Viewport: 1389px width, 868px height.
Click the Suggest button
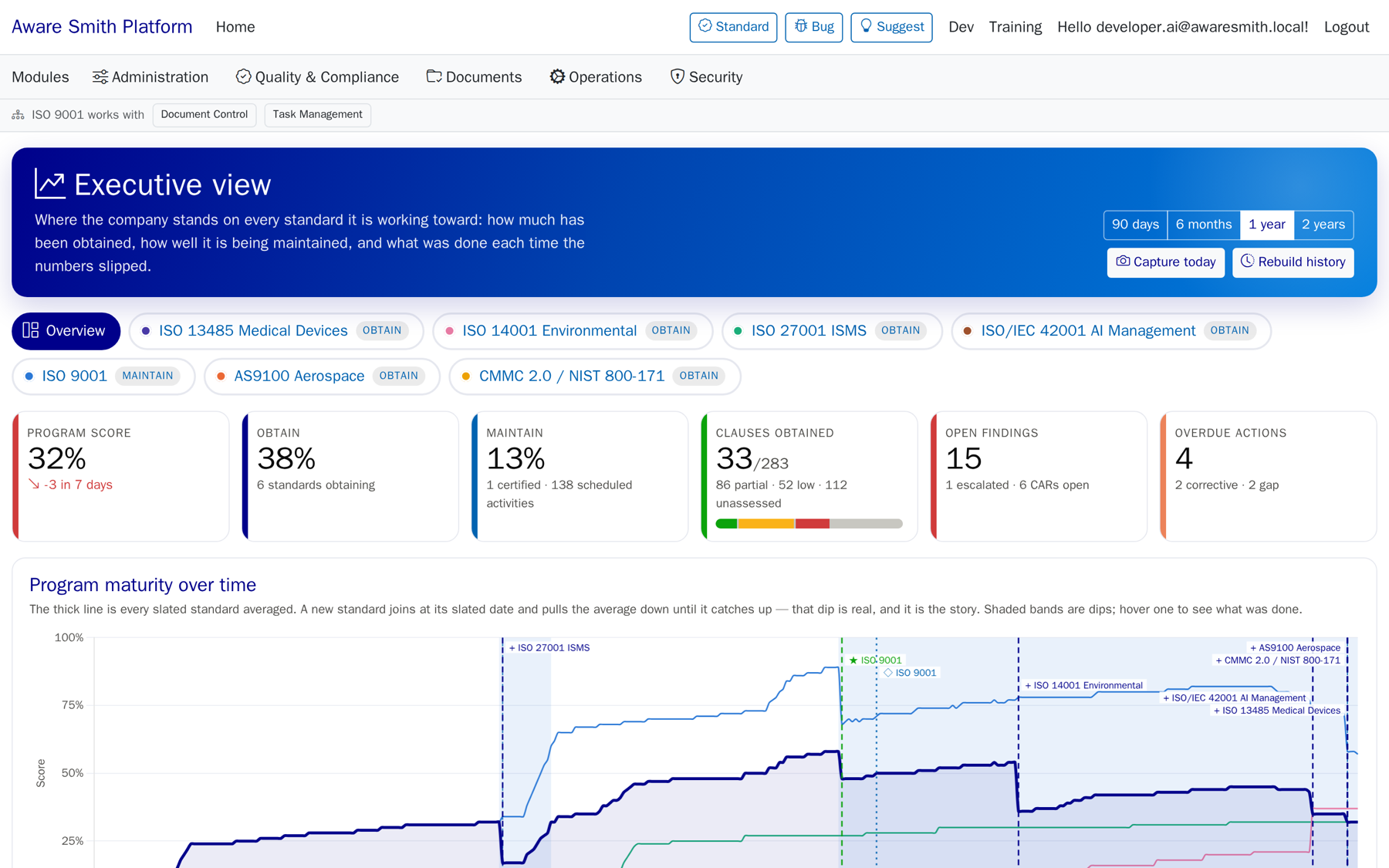click(891, 27)
